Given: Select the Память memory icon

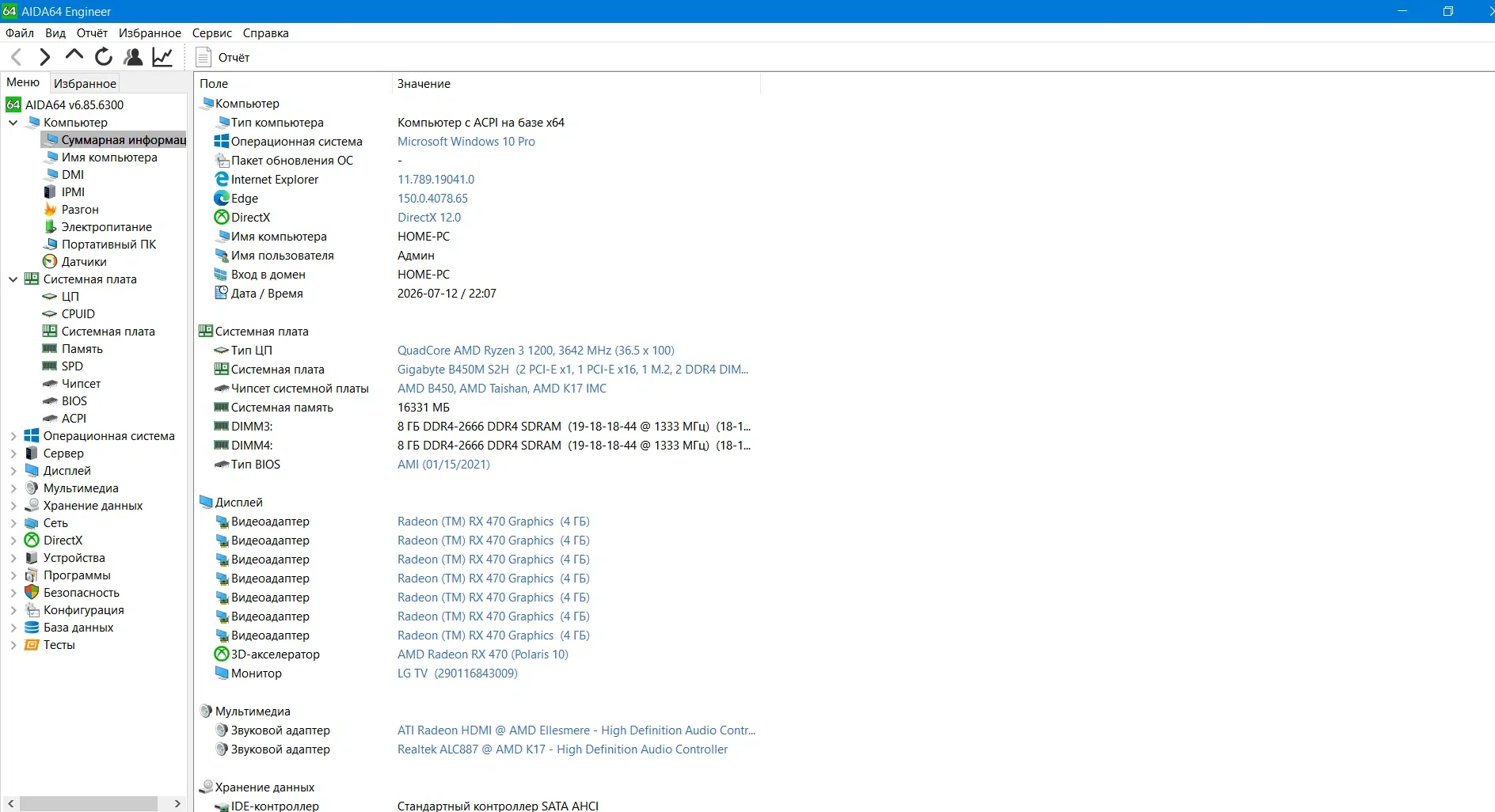Looking at the screenshot, I should click(x=50, y=349).
